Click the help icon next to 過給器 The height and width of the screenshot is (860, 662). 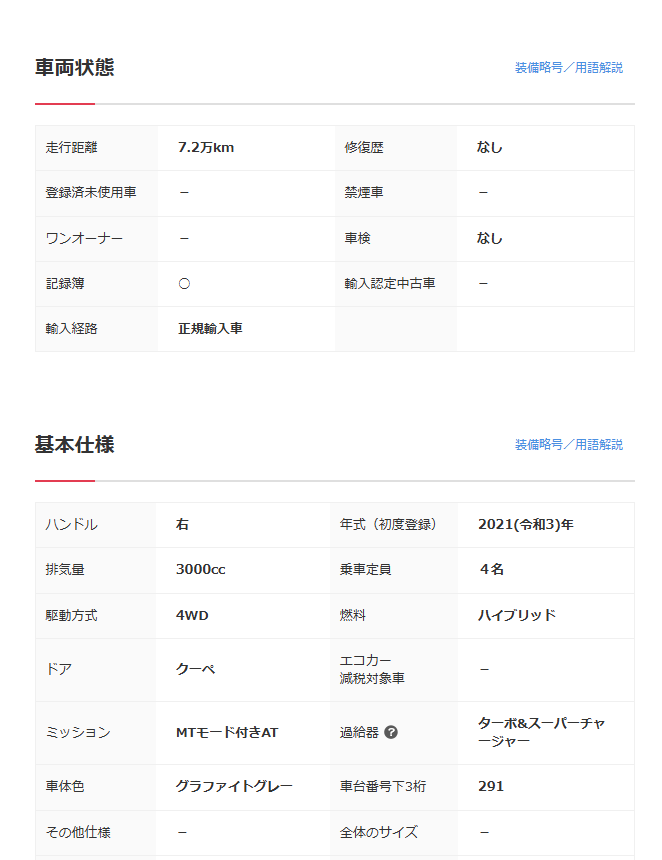pyautogui.click(x=391, y=732)
